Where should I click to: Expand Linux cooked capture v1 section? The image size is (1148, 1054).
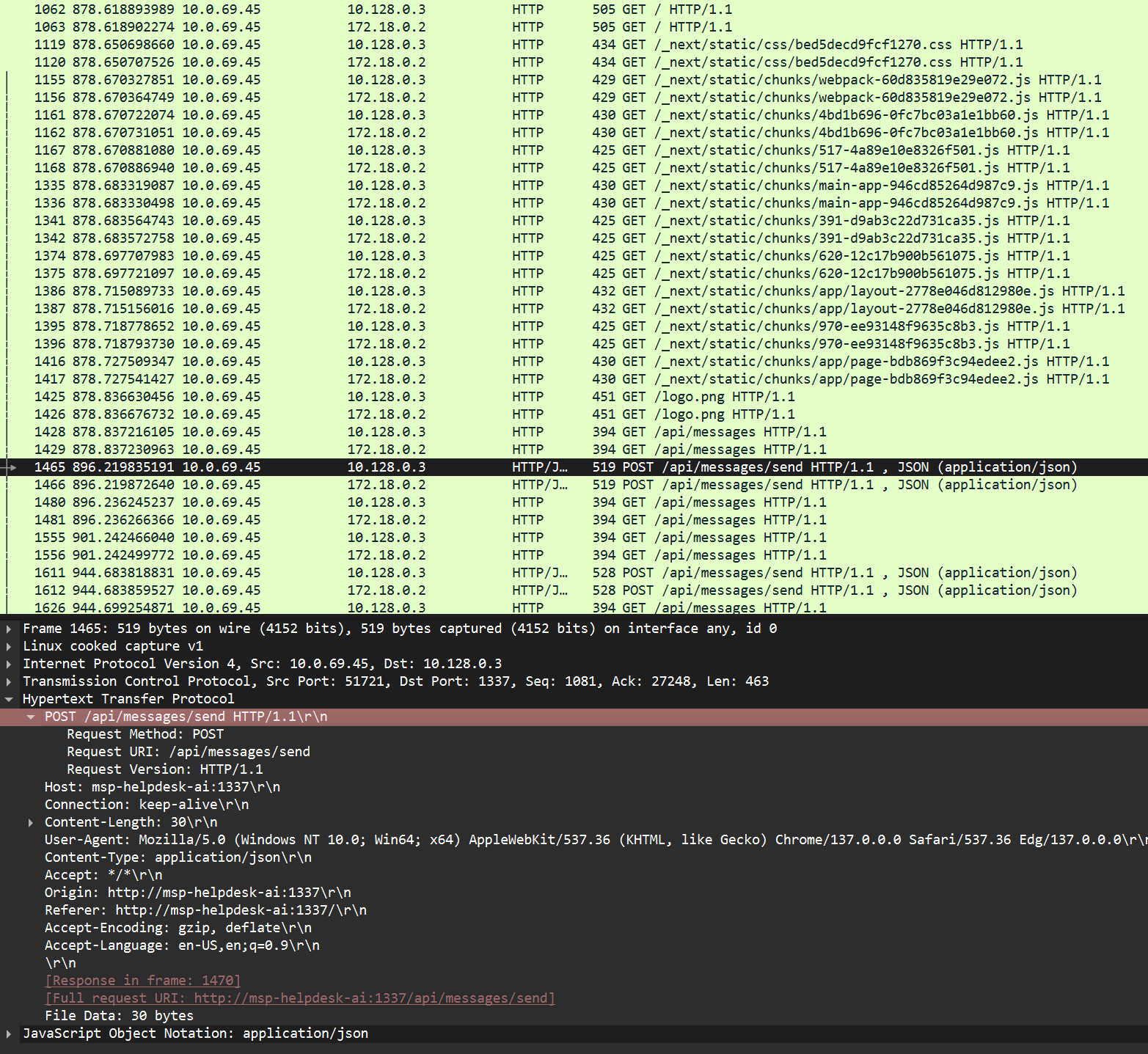coord(8,646)
